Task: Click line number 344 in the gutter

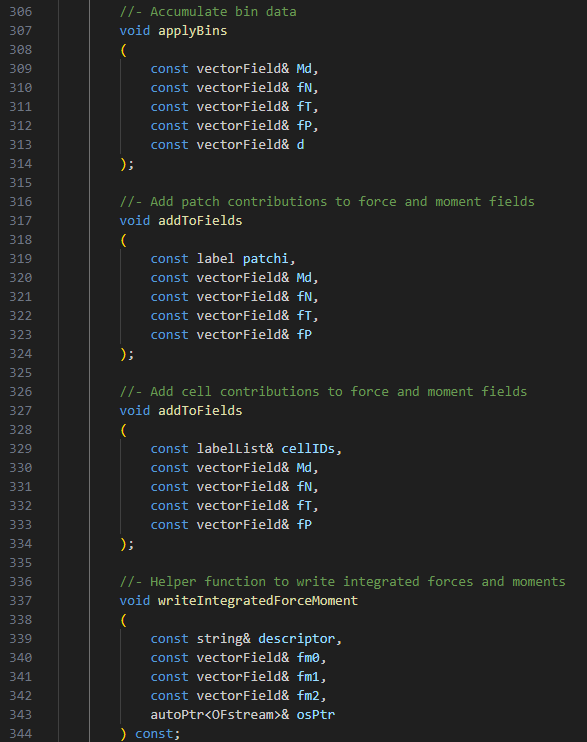Action: pos(21,733)
